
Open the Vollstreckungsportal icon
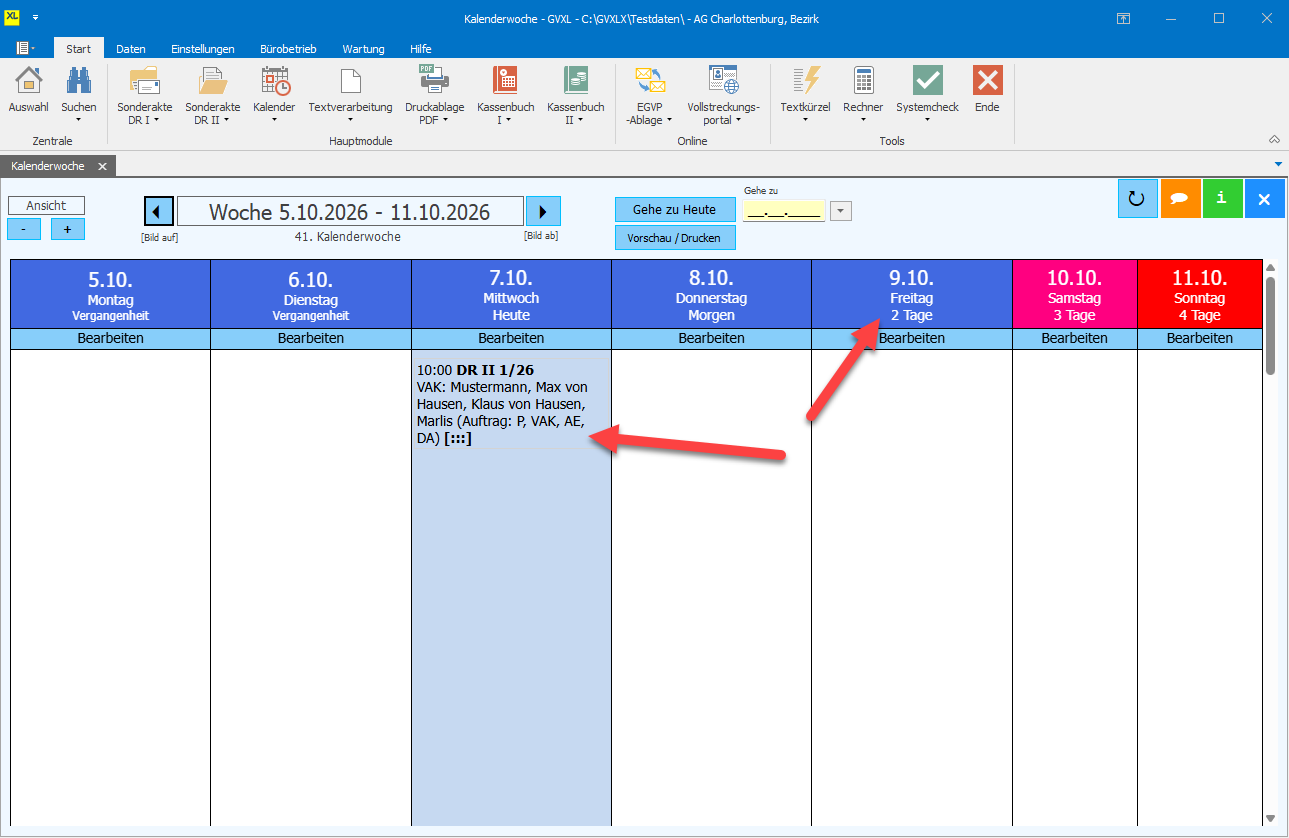pos(724,95)
